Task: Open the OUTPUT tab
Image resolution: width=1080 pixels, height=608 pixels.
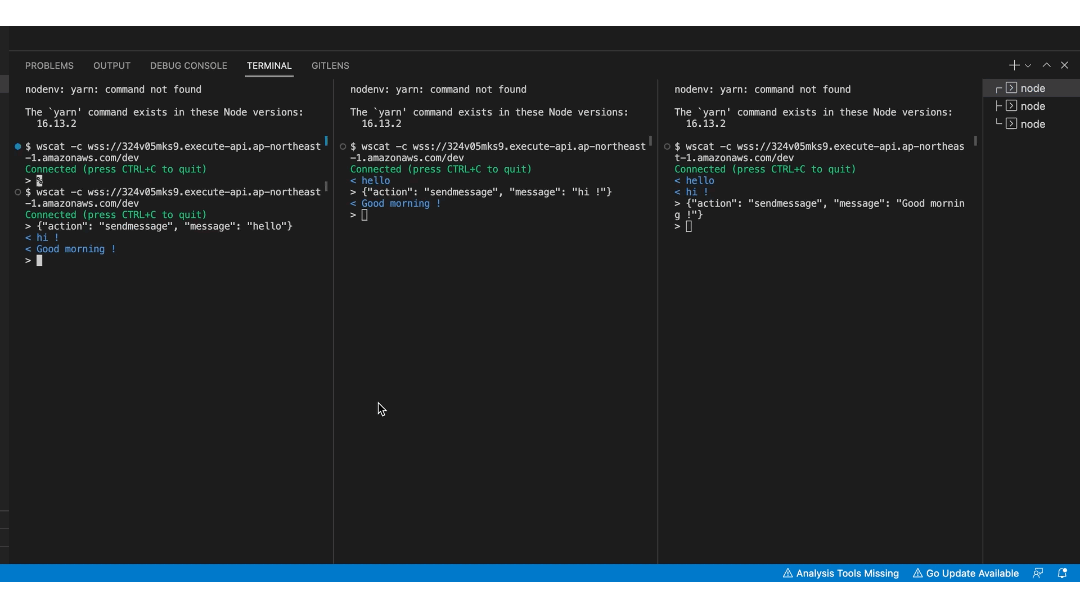Action: 112,65
